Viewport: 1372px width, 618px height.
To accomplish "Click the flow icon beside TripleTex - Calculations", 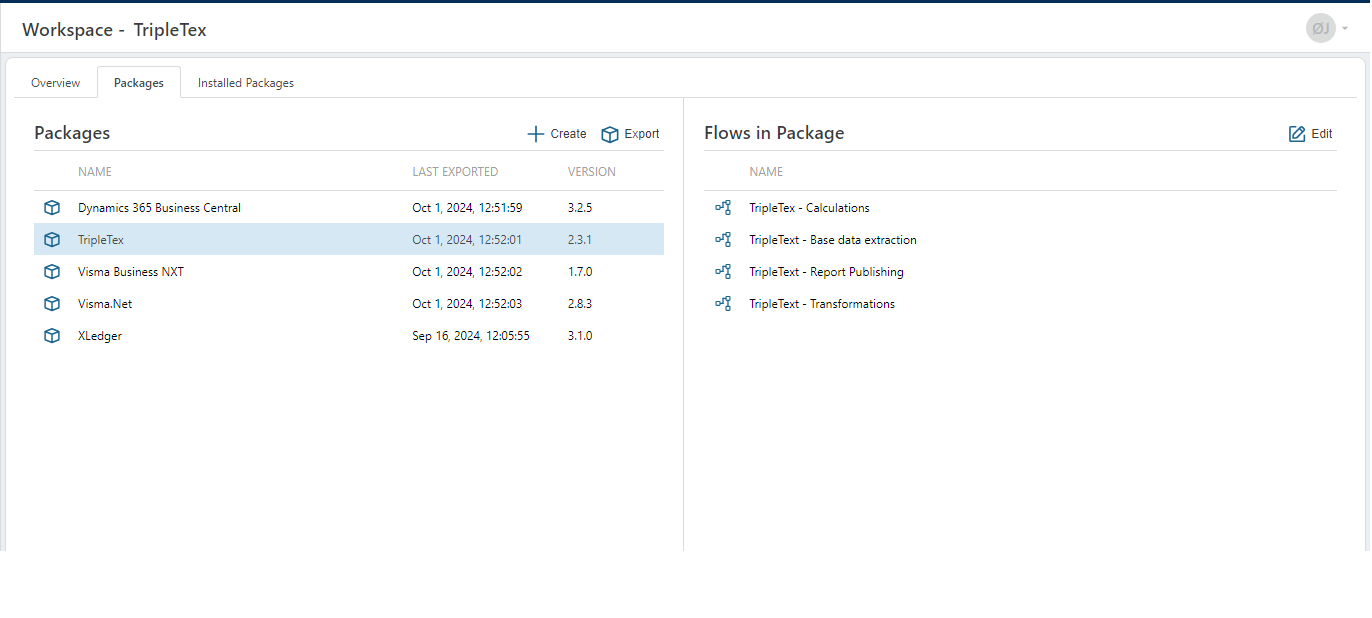I will click(x=723, y=208).
